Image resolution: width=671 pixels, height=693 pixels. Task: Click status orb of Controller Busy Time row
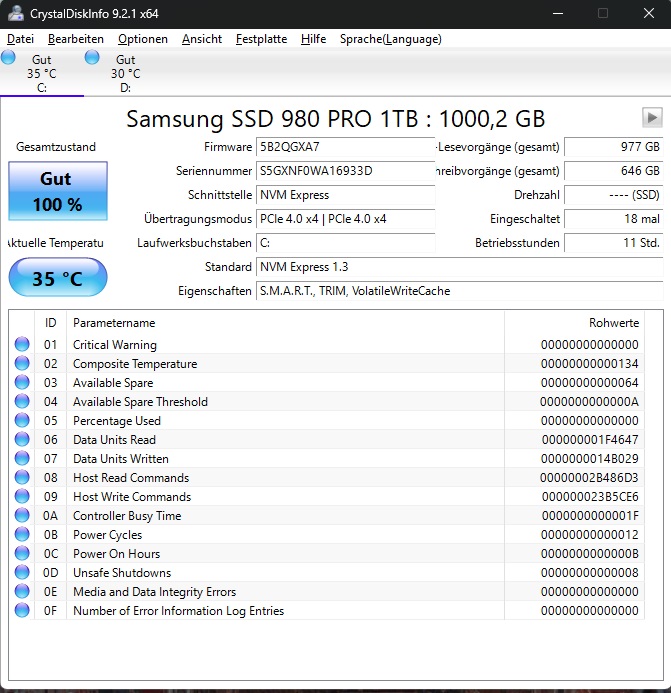[22, 515]
